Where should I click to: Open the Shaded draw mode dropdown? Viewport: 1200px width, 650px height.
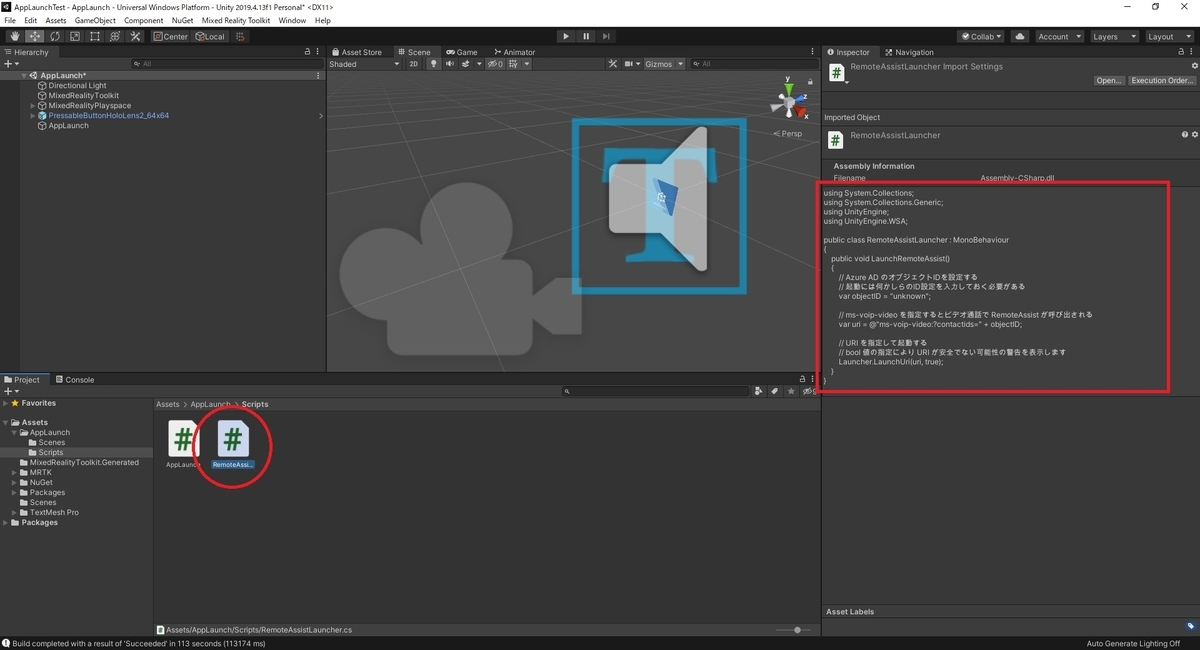pos(365,64)
